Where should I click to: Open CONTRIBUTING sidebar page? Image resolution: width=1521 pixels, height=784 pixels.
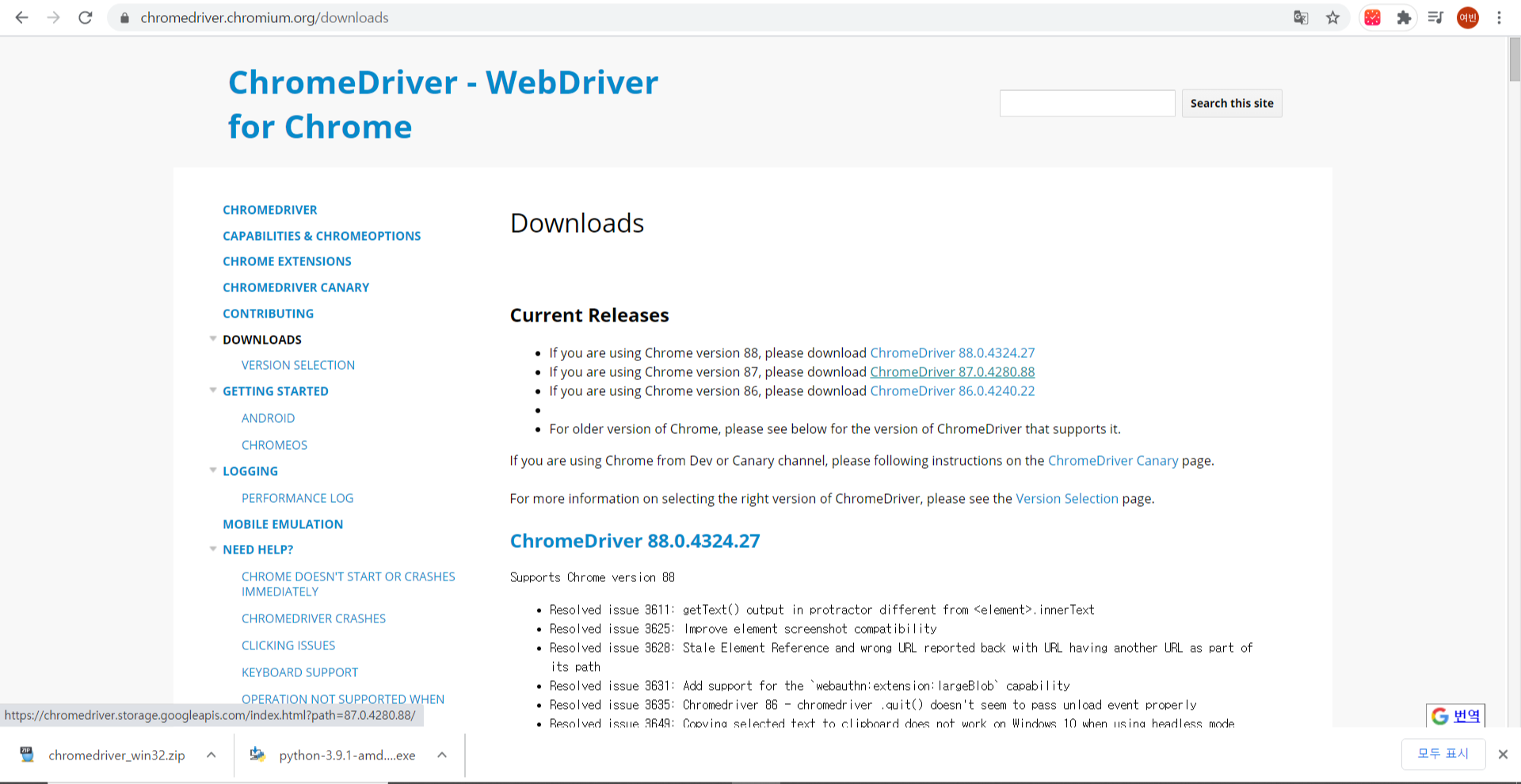pyautogui.click(x=268, y=314)
